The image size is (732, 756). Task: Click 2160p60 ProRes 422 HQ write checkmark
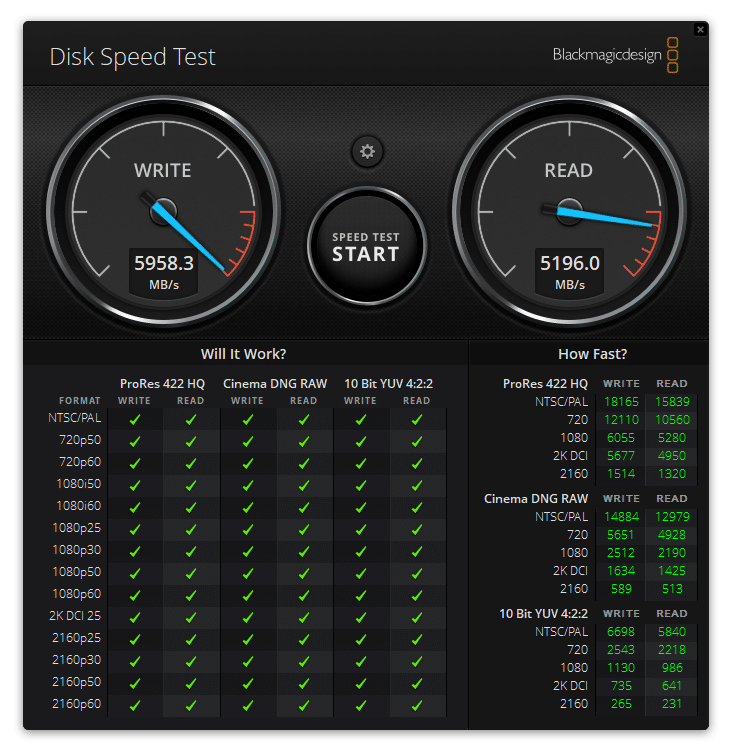pos(135,705)
